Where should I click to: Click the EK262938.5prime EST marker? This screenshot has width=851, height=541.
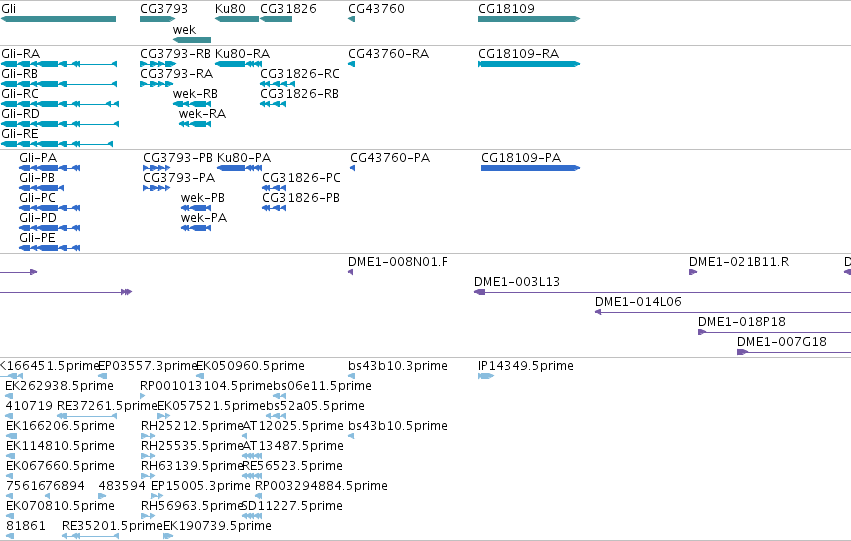click(9, 397)
